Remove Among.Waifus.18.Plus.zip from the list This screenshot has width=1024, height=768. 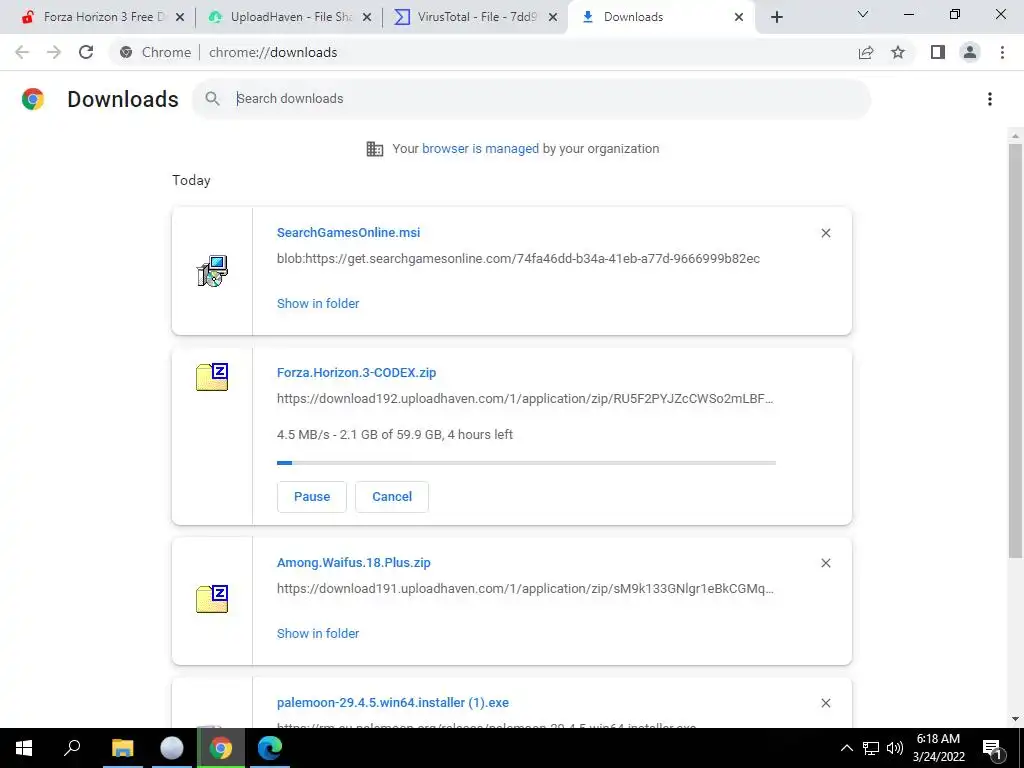click(x=825, y=563)
